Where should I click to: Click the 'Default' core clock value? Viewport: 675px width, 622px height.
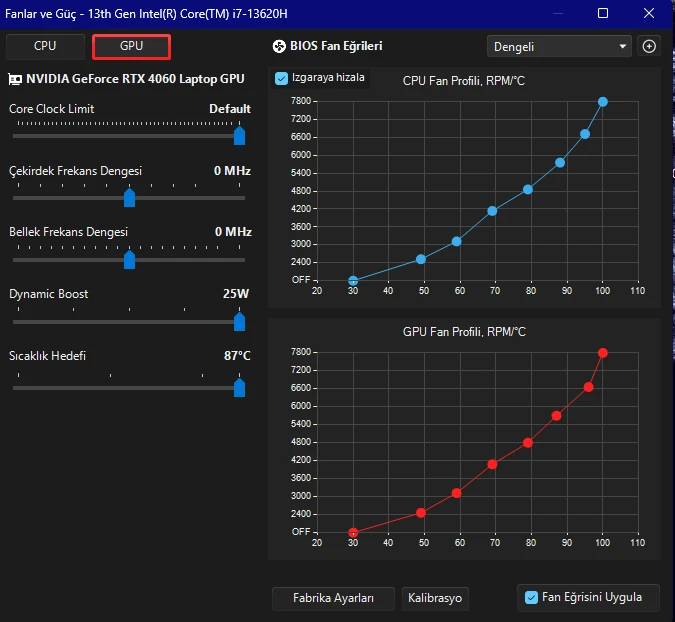tap(230, 109)
